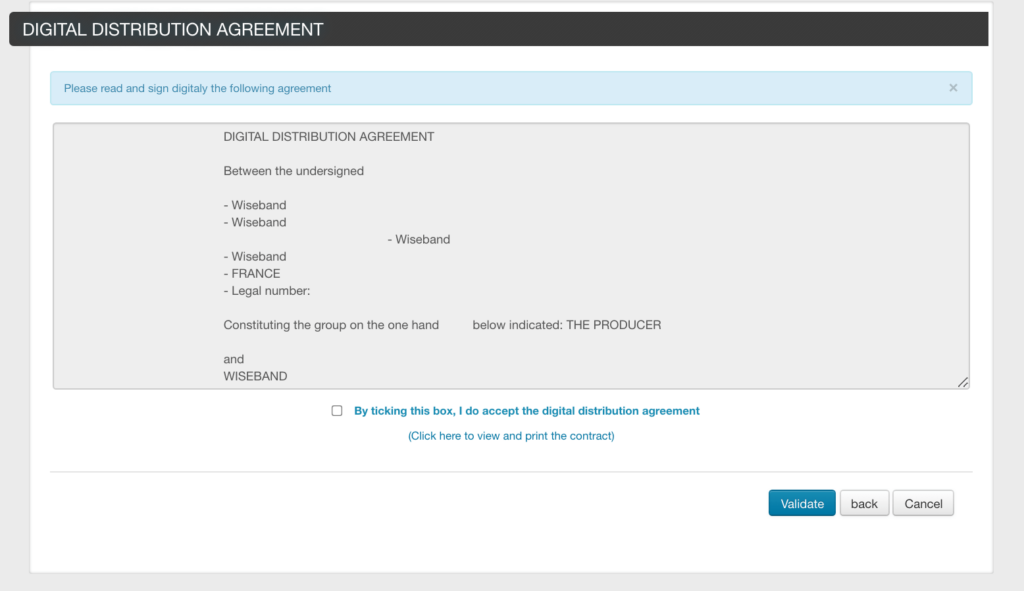This screenshot has height=591, width=1024.
Task: Click the uppercase 'WISEBAND' line in agreement text
Action: [x=255, y=376]
